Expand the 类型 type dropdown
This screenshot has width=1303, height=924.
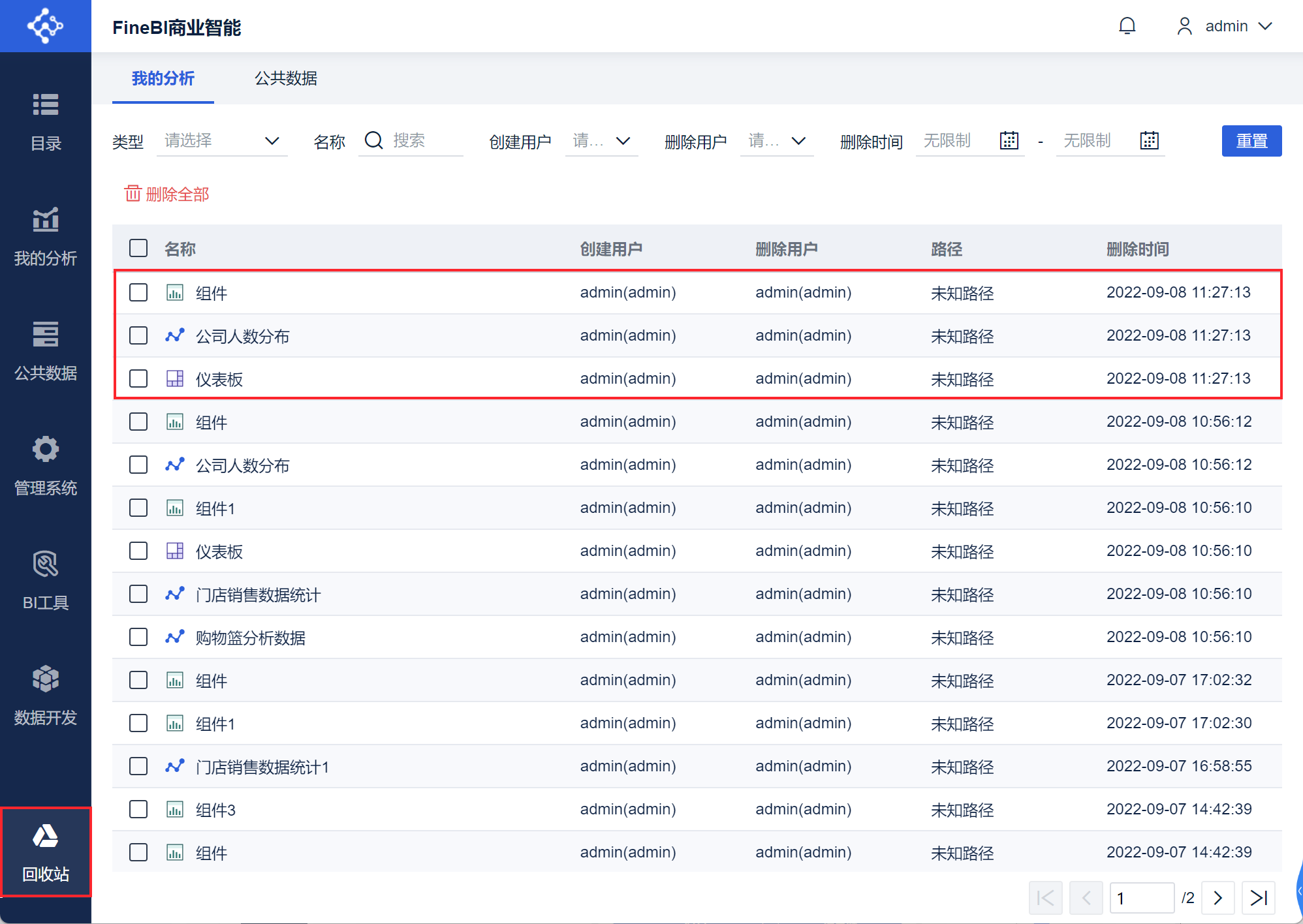222,141
